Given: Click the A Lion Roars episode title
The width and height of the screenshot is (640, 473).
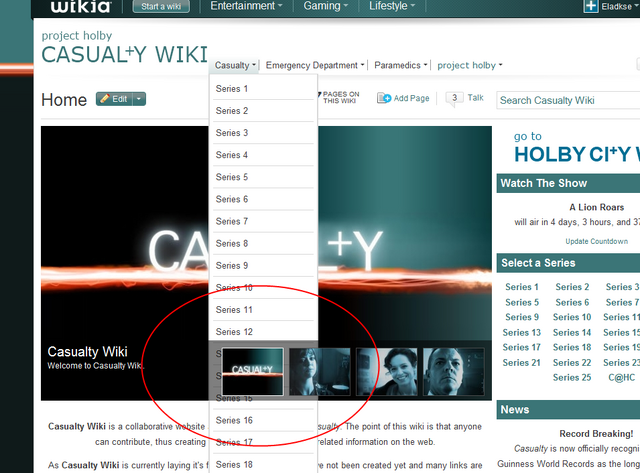Looking at the screenshot, I should pos(597,207).
